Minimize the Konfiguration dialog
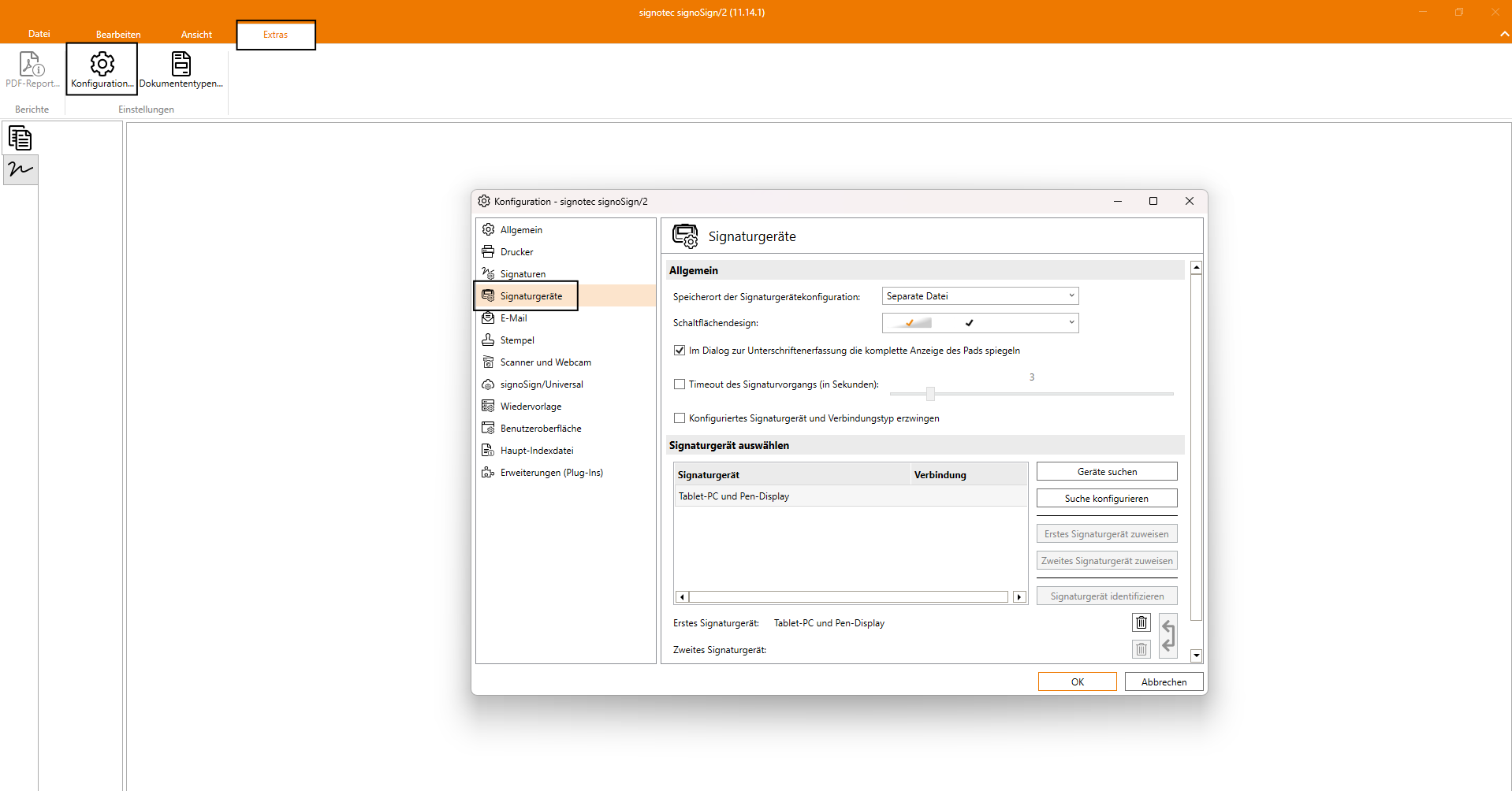 [x=1117, y=201]
